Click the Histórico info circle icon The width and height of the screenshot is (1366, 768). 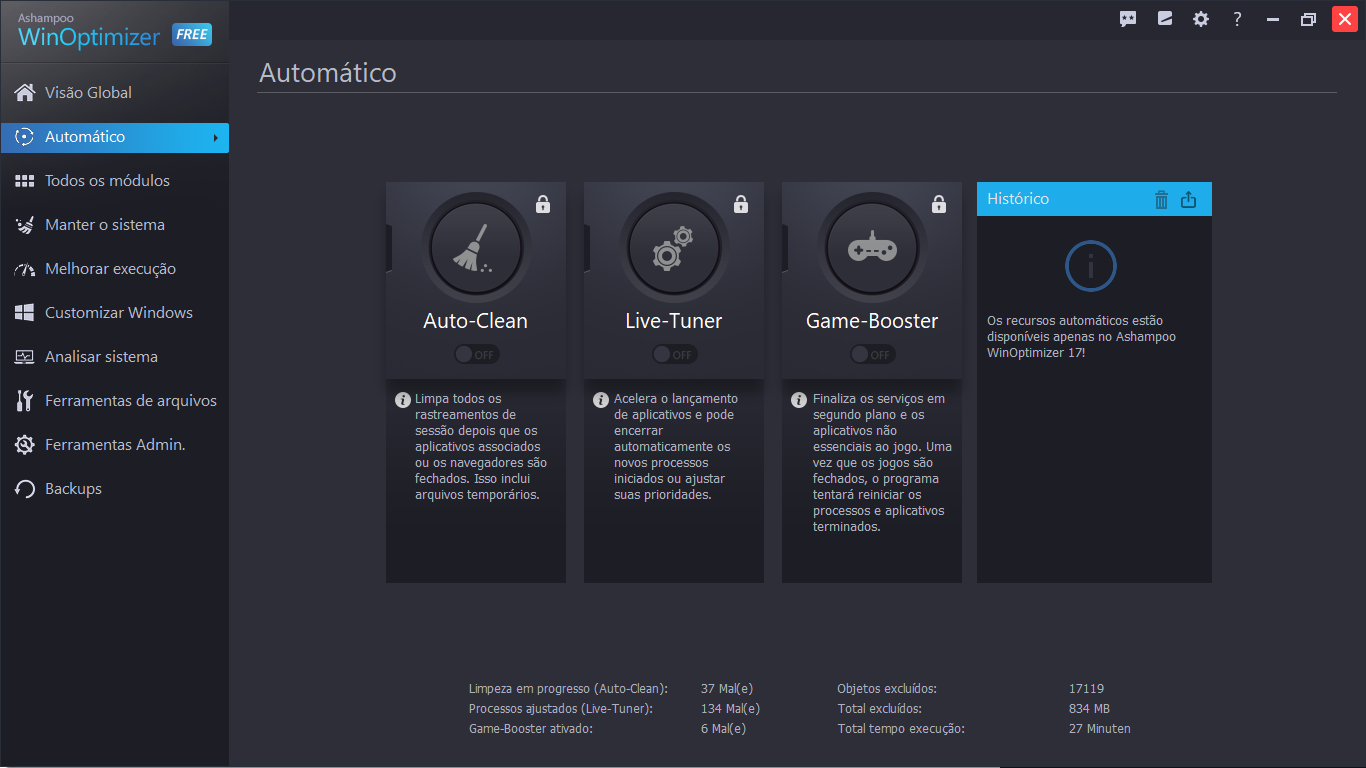pos(1091,266)
